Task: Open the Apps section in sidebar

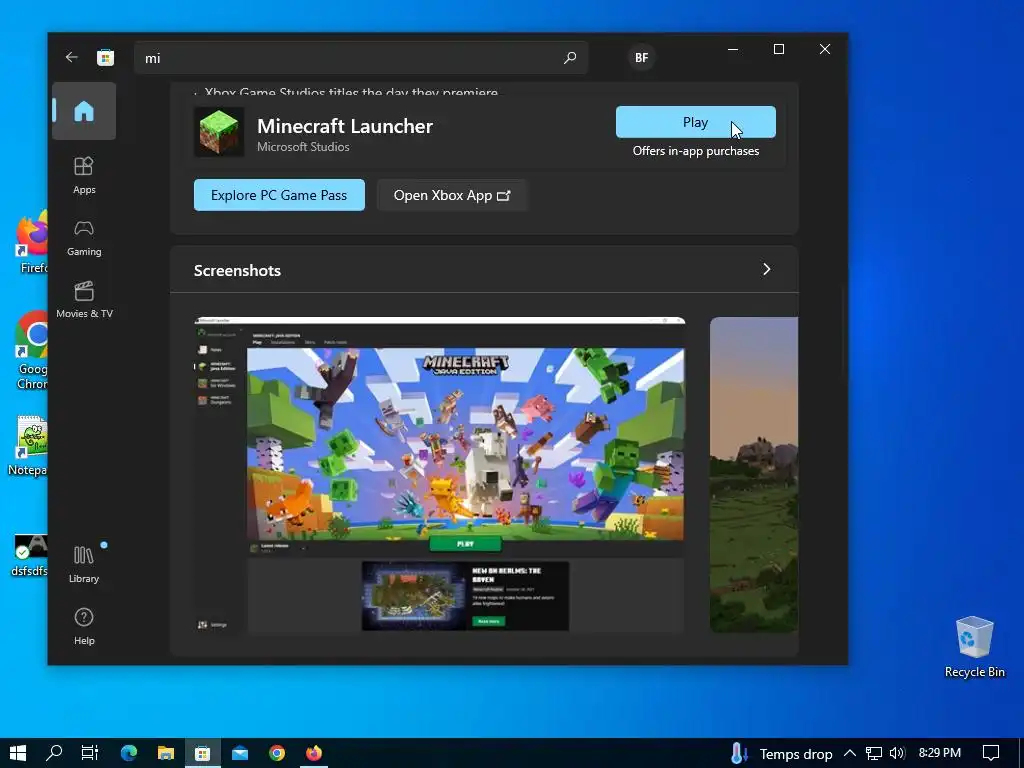Action: point(84,175)
